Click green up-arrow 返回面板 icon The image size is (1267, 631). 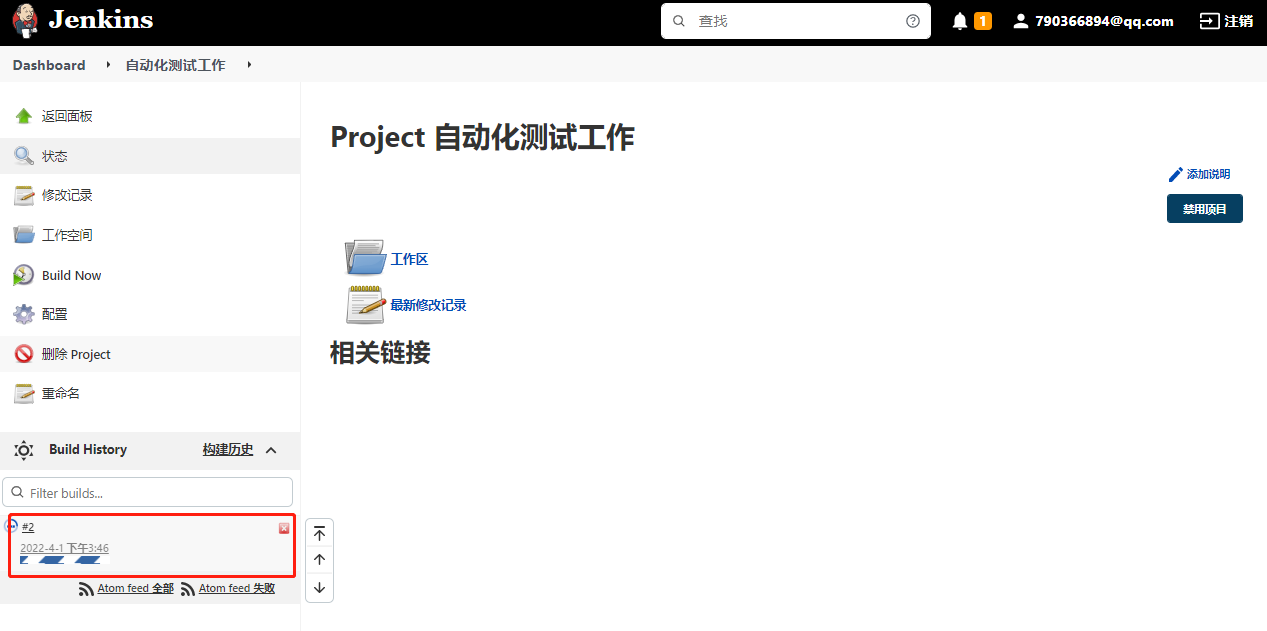point(24,116)
